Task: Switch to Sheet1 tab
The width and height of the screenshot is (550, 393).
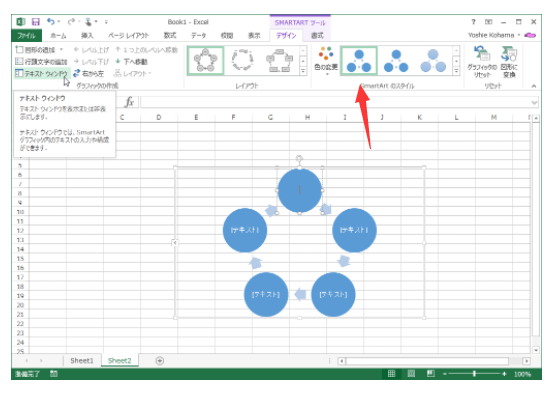Action: pos(82,360)
